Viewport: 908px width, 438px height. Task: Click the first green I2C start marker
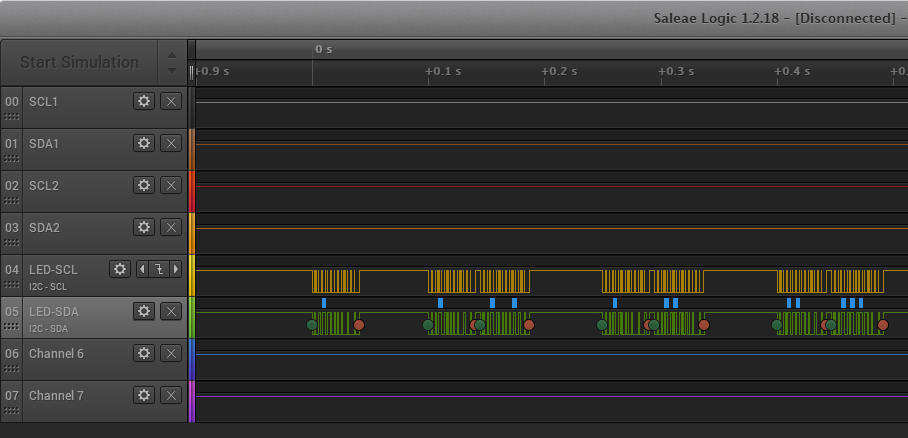click(312, 325)
